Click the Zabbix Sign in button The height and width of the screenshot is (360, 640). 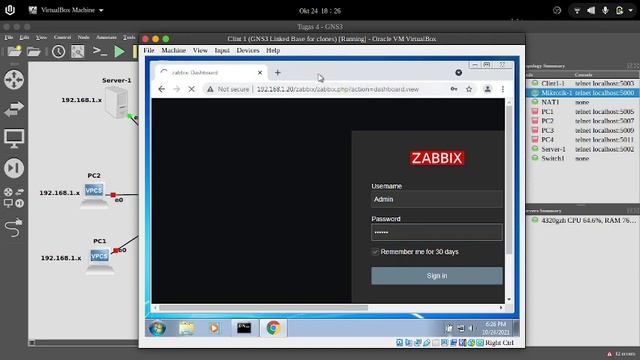pyautogui.click(x=437, y=276)
